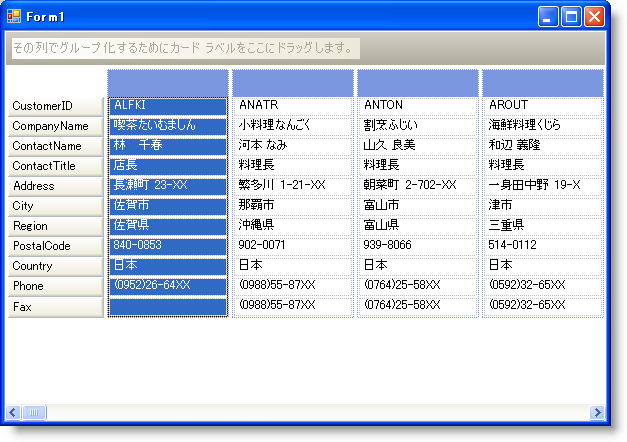Click contact title 店長 in ALFKI card

168,166
